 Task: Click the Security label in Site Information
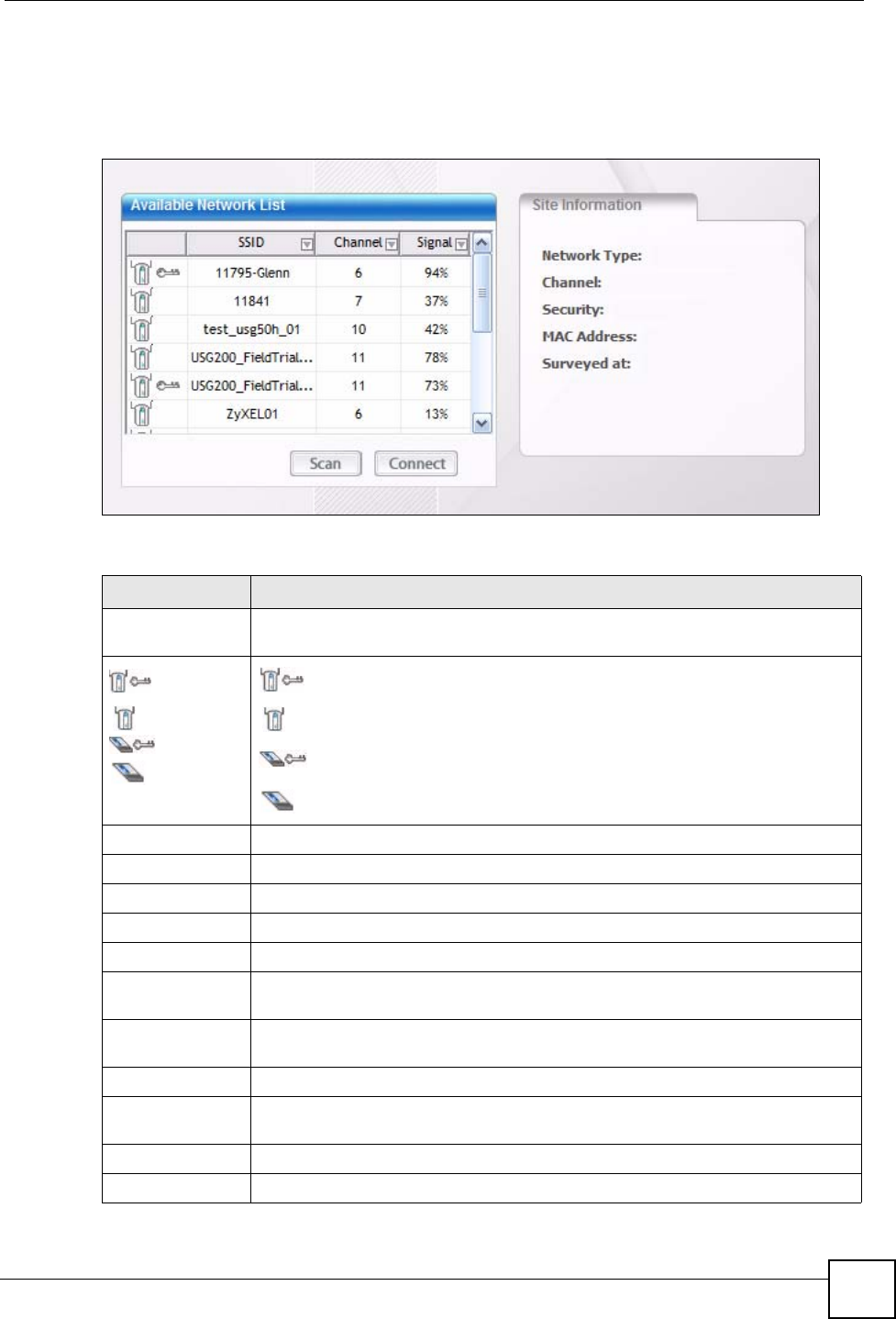(x=572, y=310)
